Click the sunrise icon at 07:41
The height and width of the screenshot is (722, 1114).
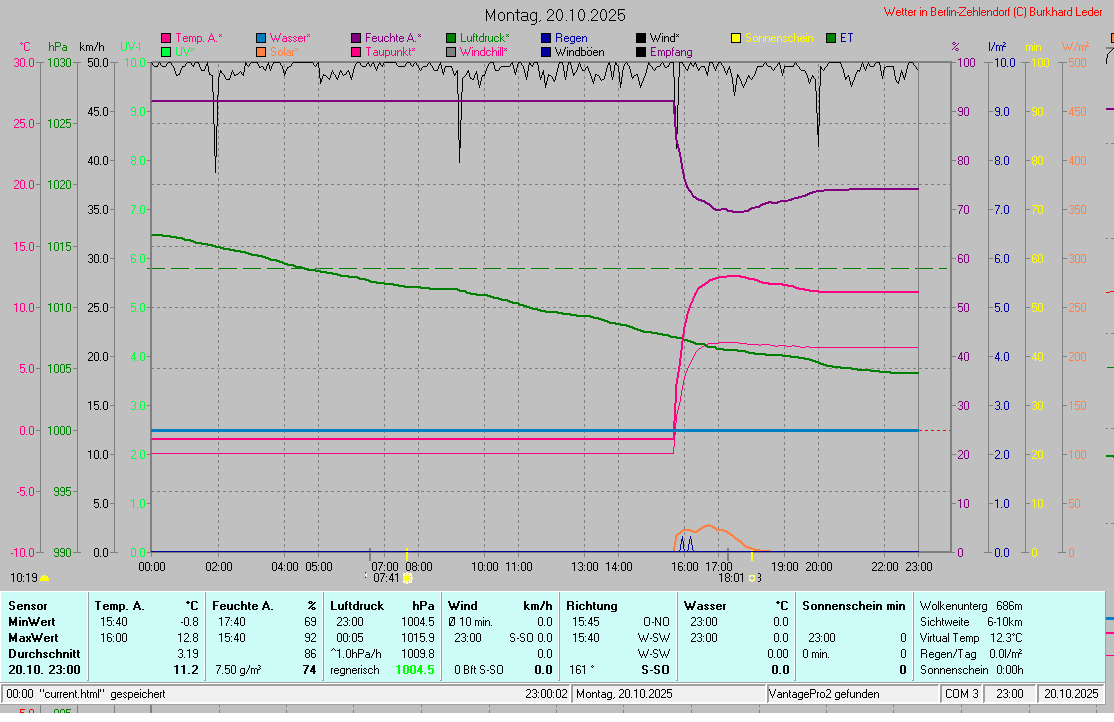[x=408, y=577]
